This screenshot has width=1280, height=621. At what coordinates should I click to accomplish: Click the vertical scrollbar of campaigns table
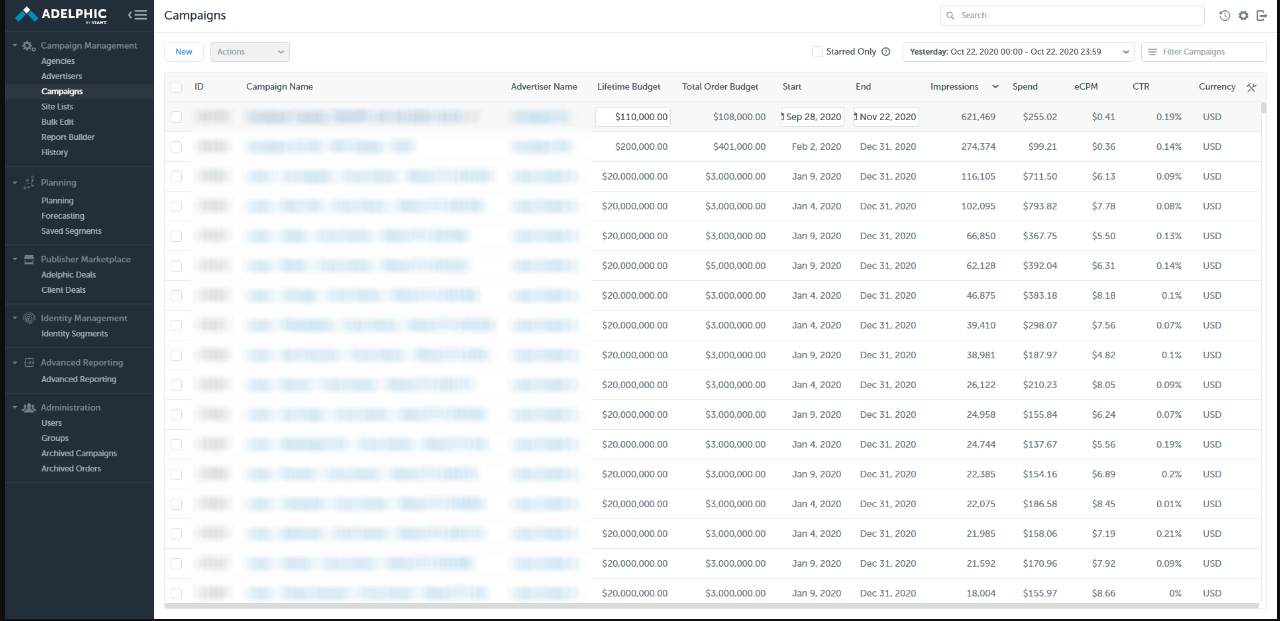tap(1263, 108)
